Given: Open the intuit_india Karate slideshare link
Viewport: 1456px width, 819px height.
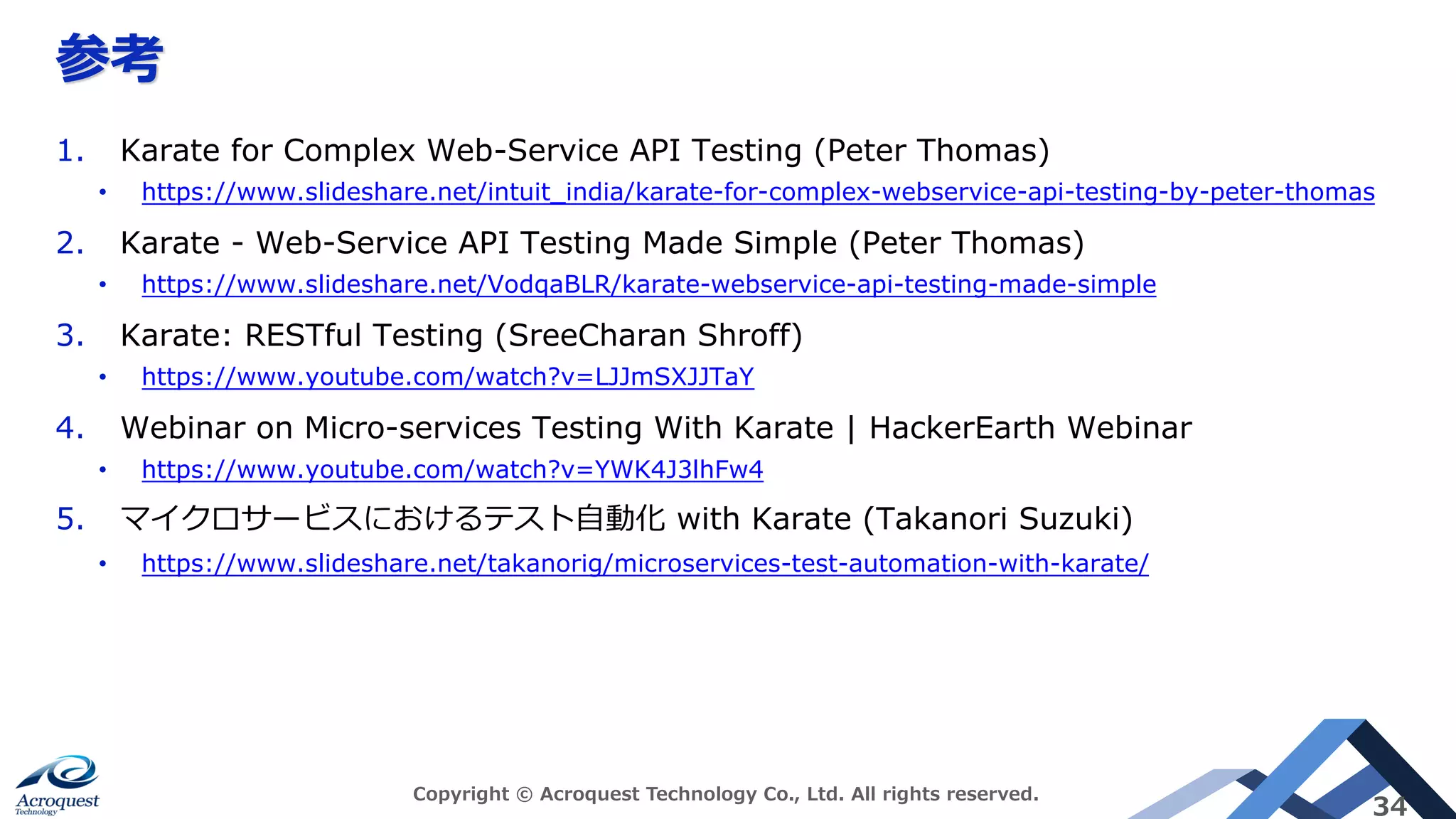Looking at the screenshot, I should [758, 192].
